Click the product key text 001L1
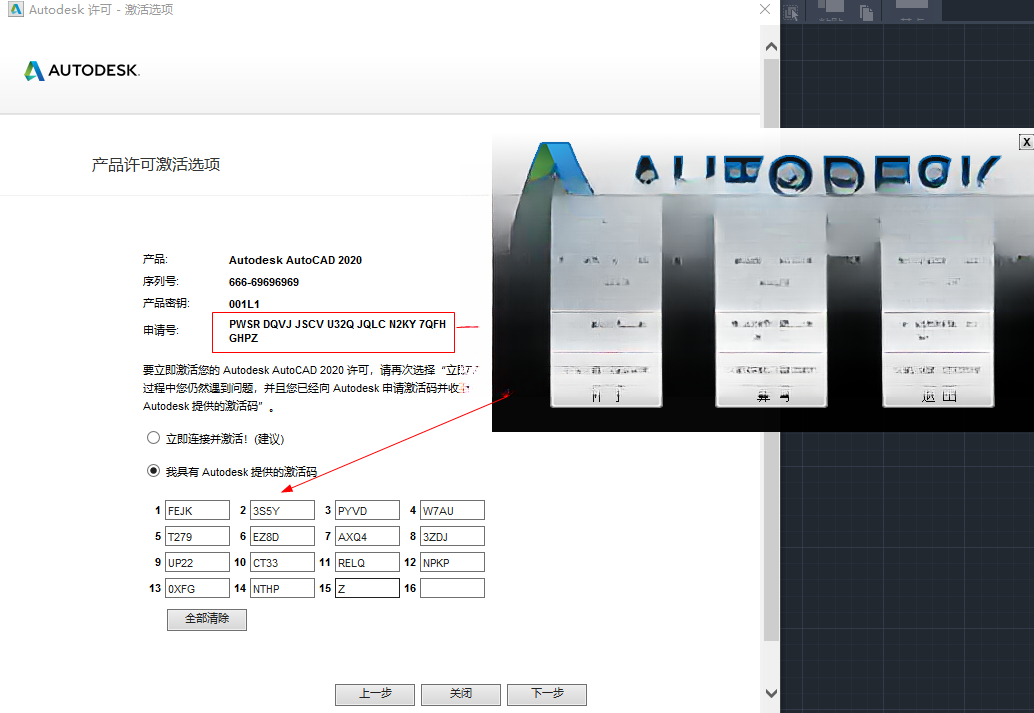 [x=244, y=304]
